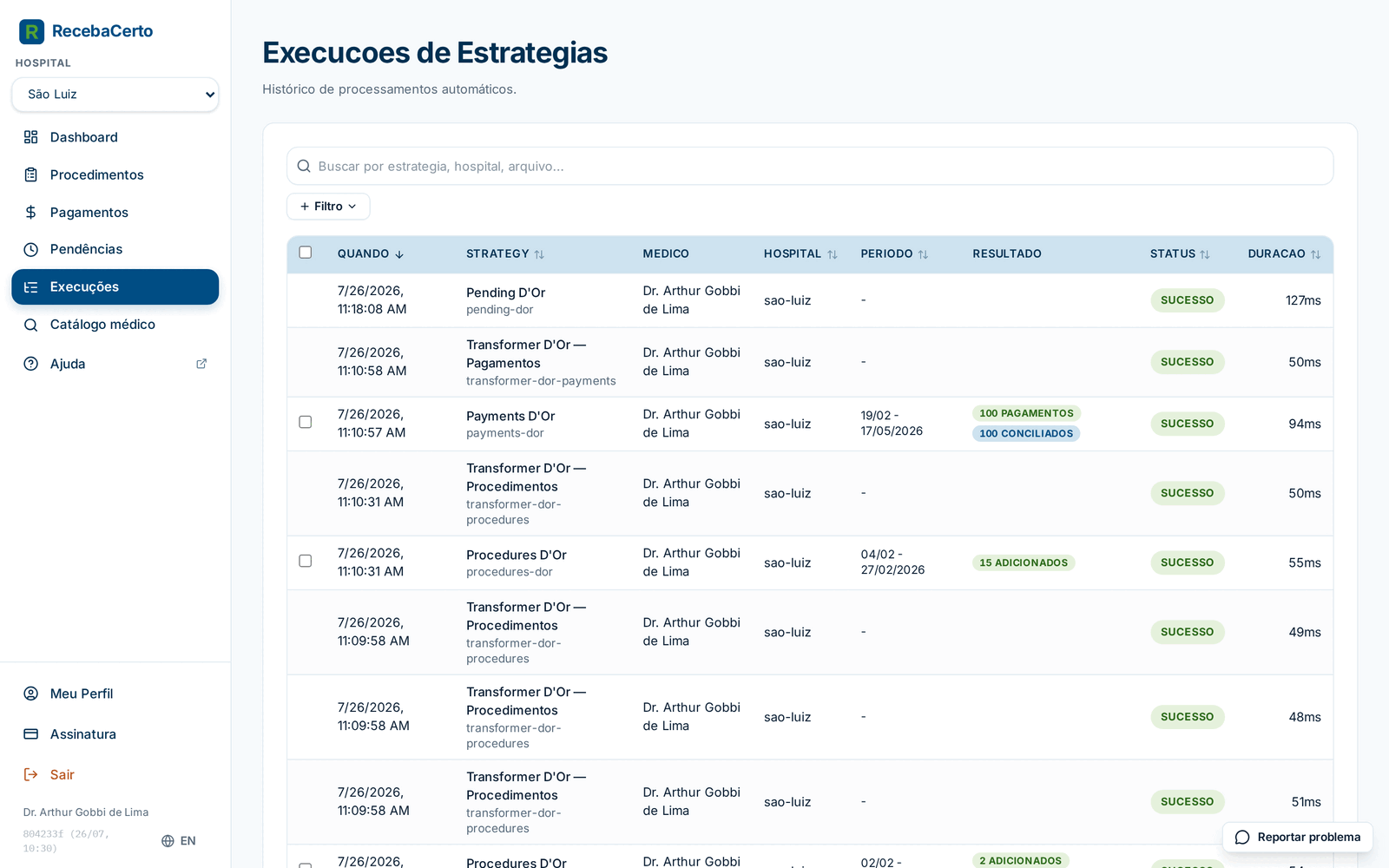Click the external link icon beside Ajuda
This screenshot has width=1389, height=868.
201,364
